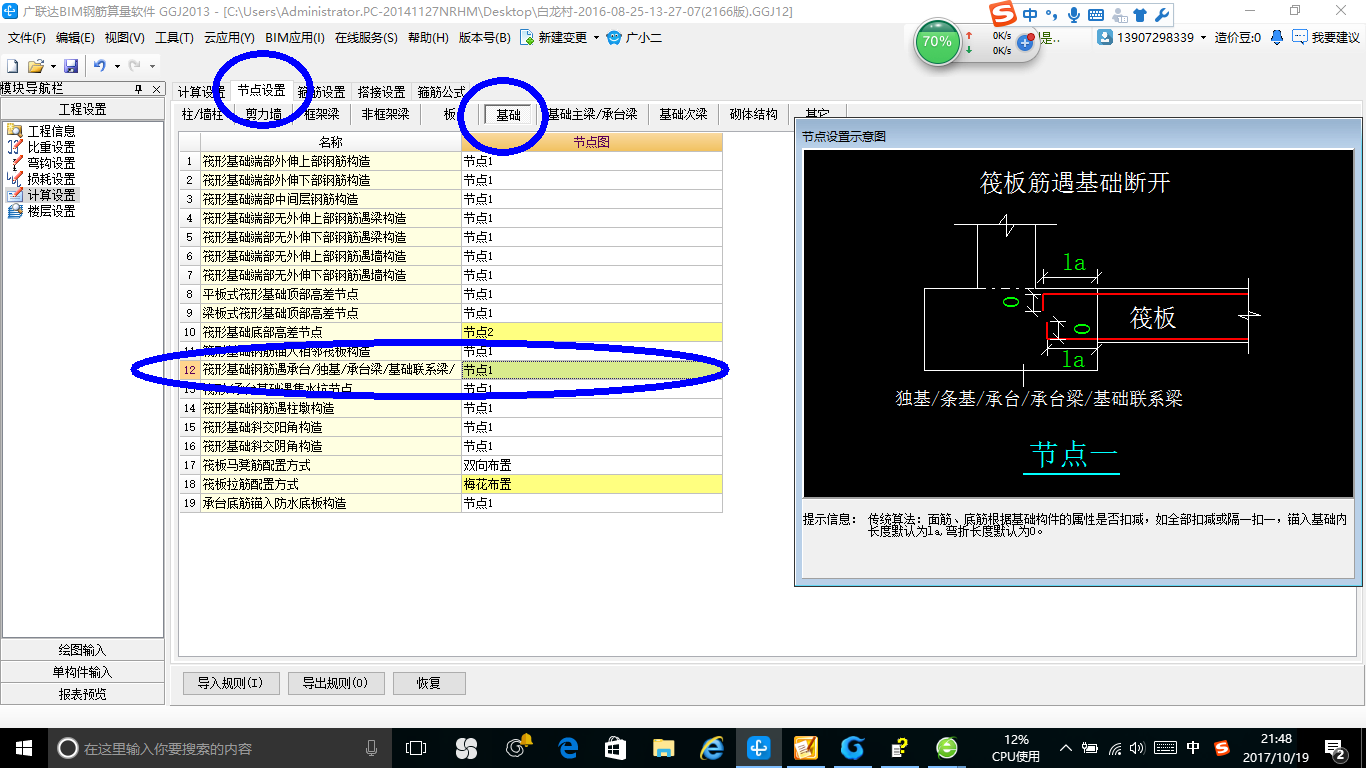1366x768 pixels.
Task: Expand account dropdown next to 13907298339
Action: click(x=1205, y=38)
